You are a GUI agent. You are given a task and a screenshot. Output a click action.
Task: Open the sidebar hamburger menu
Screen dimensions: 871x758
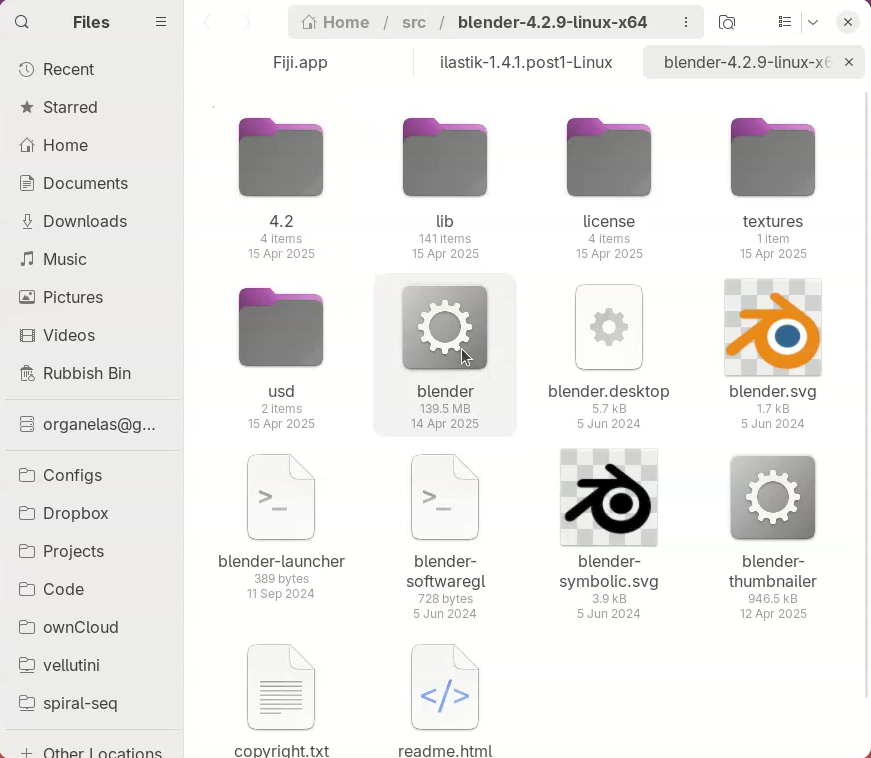point(161,22)
